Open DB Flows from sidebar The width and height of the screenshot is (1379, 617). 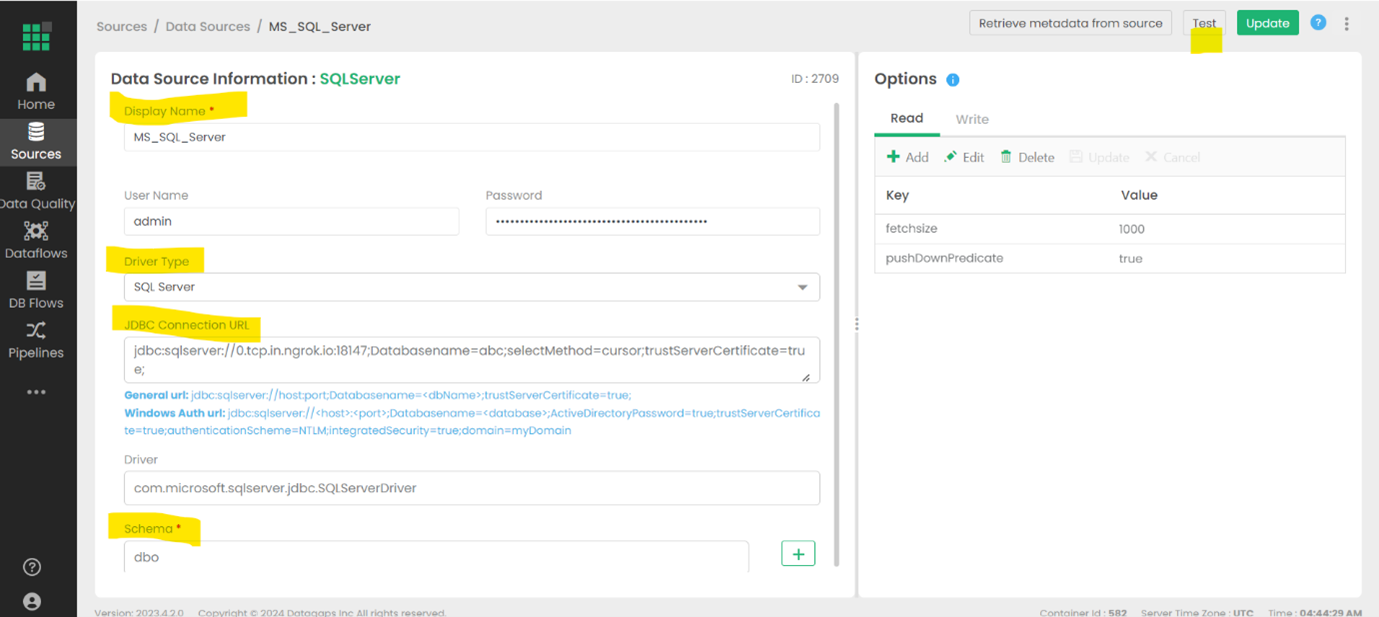pos(36,290)
